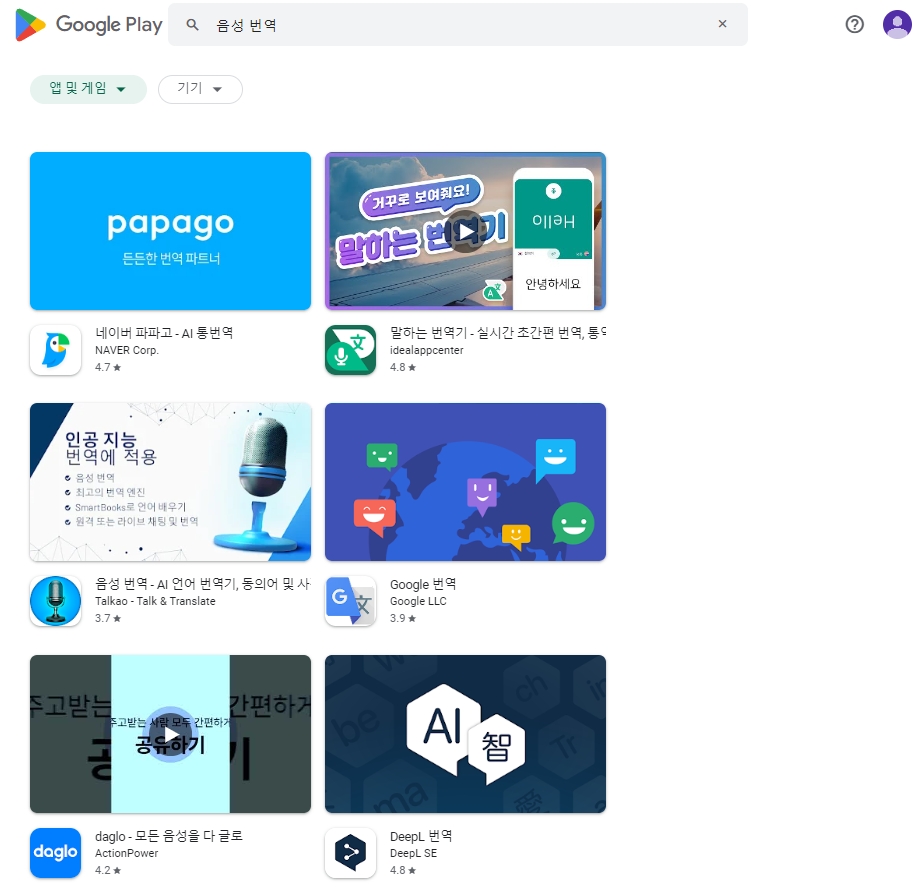920x895 pixels.
Task: Click the Google Play logo
Action: tap(89, 25)
